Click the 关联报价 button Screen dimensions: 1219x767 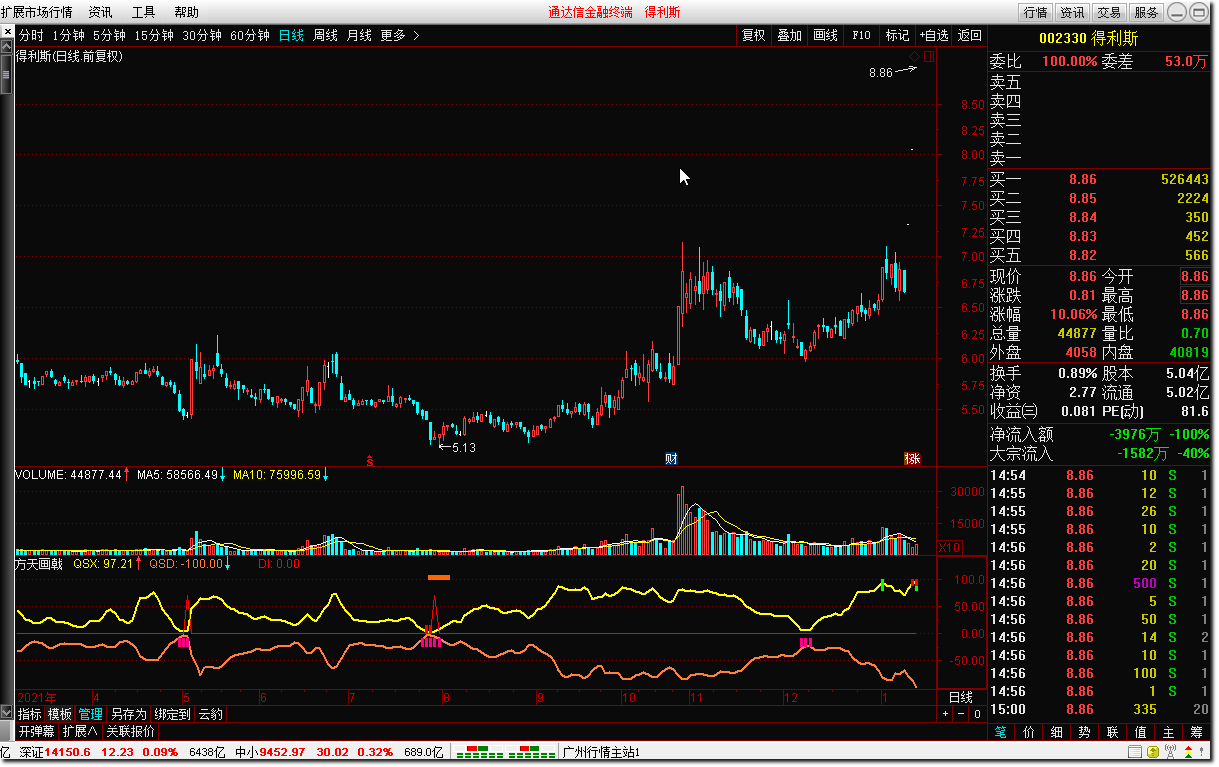tap(130, 731)
